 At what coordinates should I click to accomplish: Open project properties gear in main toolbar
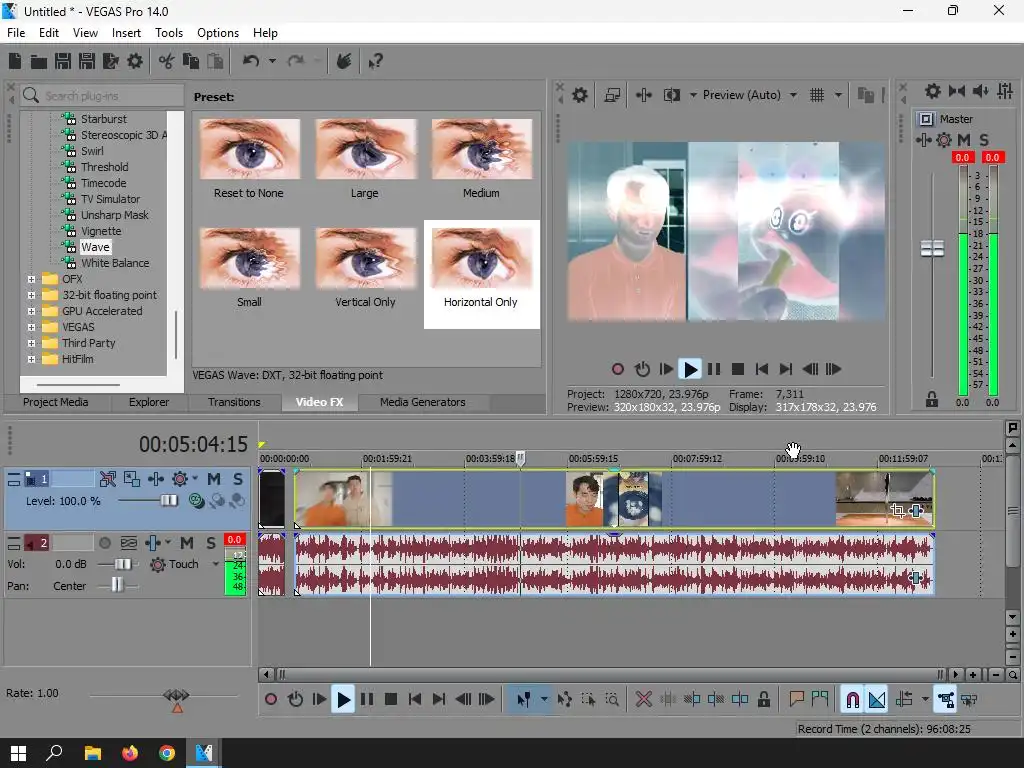(x=135, y=61)
